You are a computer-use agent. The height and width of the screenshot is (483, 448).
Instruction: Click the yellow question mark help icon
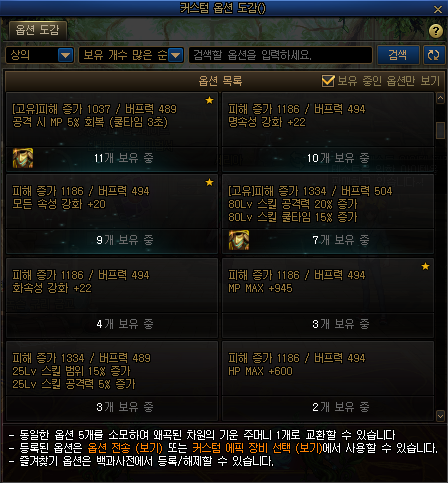tap(435, 31)
